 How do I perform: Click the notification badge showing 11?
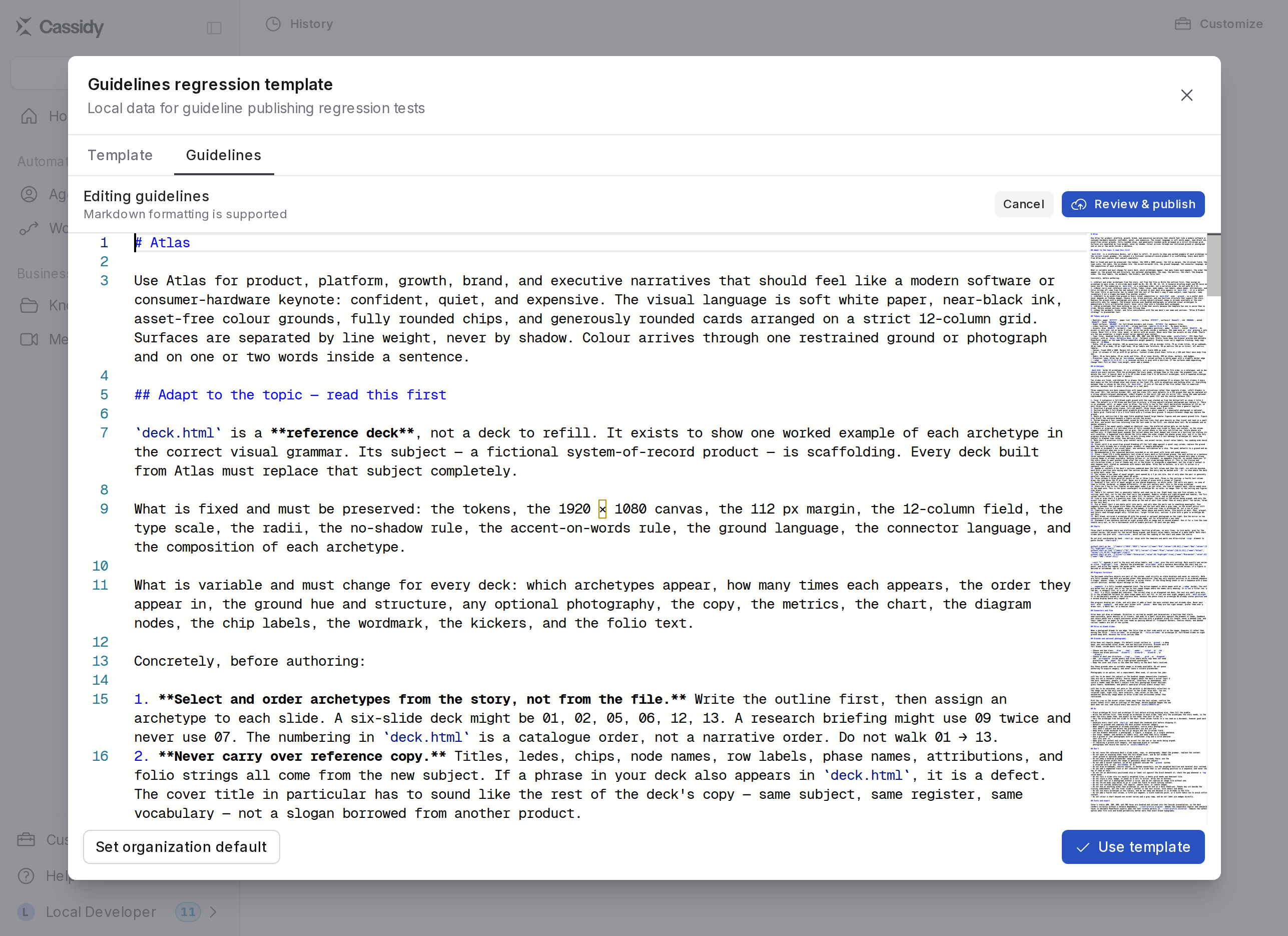[x=188, y=911]
